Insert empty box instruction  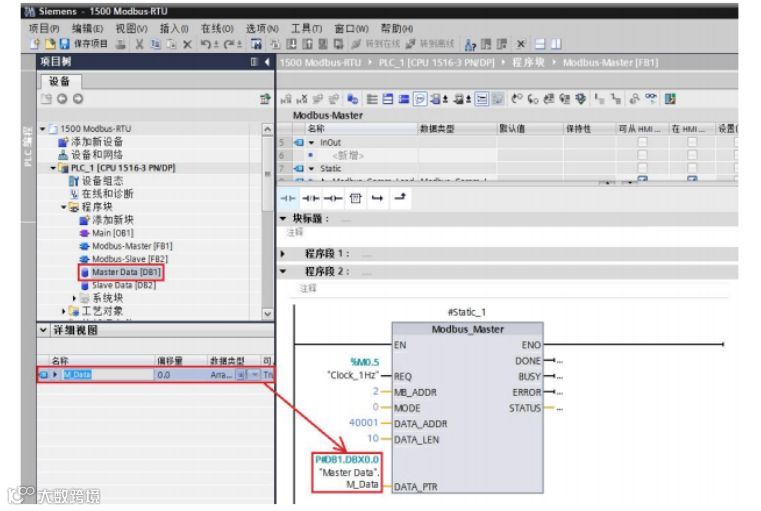(356, 198)
